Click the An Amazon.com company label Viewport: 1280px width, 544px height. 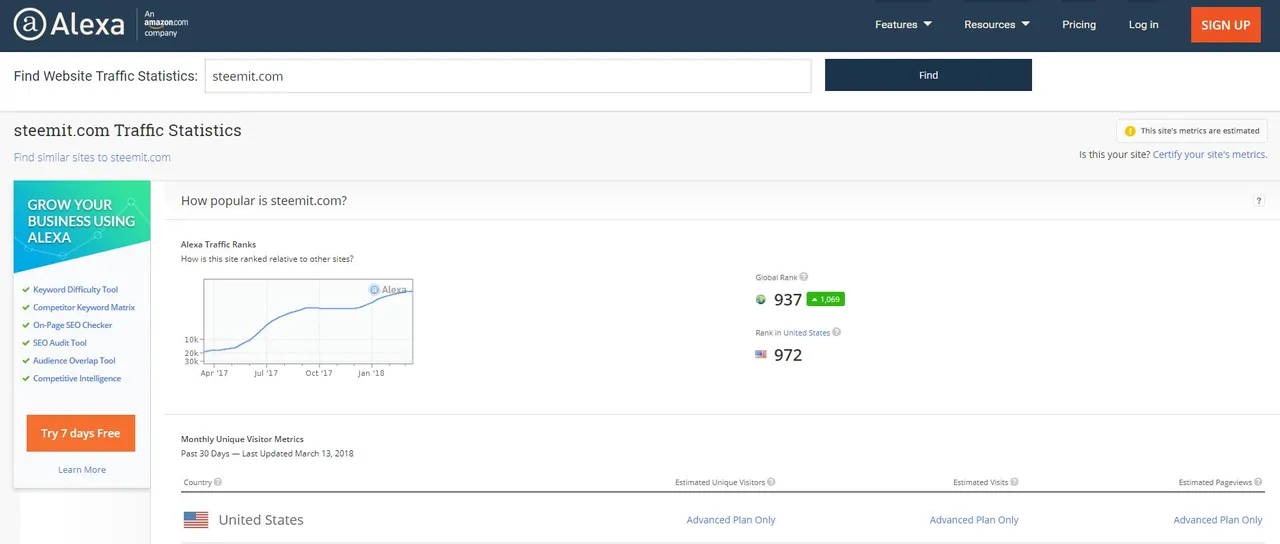tap(166, 24)
